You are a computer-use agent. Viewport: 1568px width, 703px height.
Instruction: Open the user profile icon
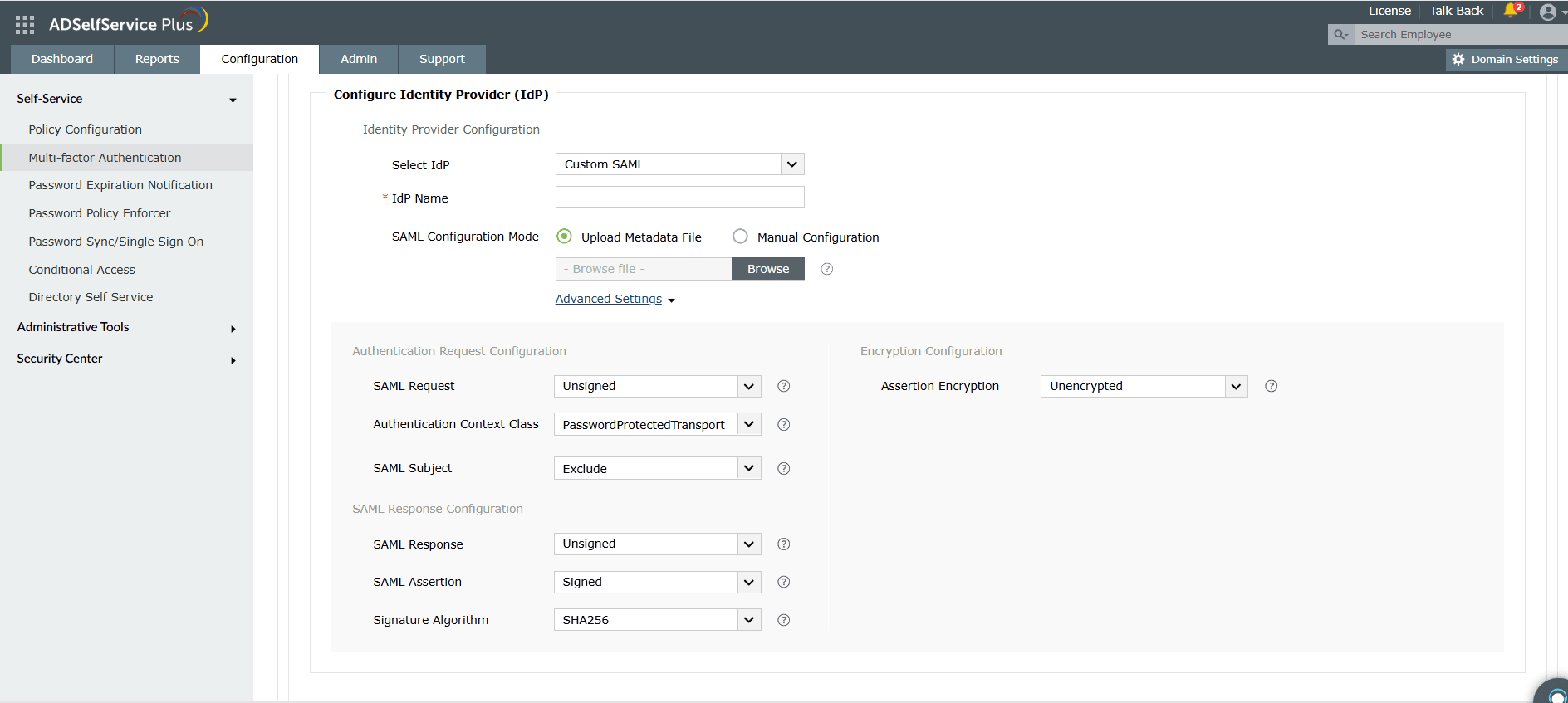(x=1547, y=12)
